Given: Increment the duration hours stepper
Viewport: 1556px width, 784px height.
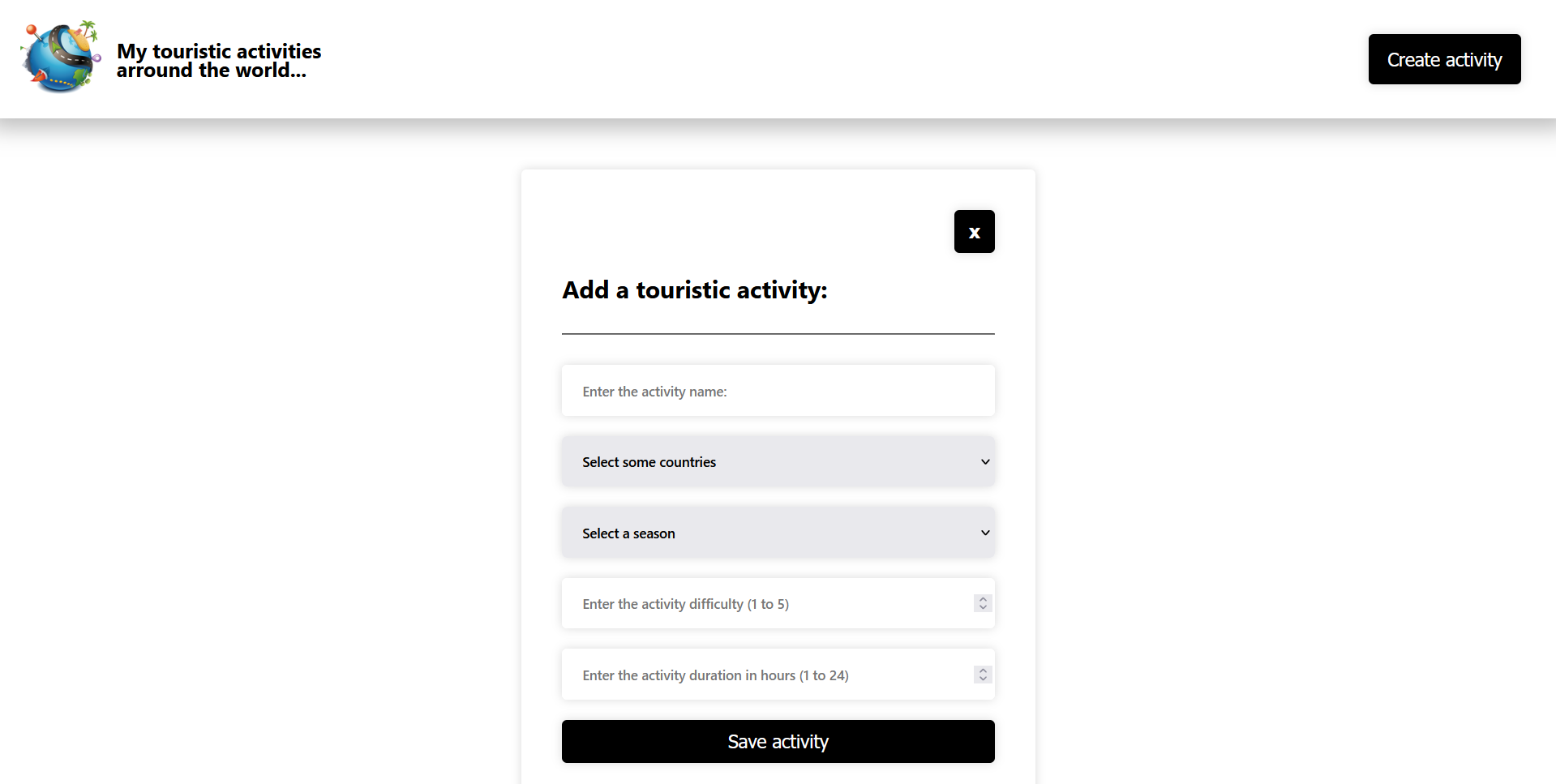Looking at the screenshot, I should pos(983,670).
